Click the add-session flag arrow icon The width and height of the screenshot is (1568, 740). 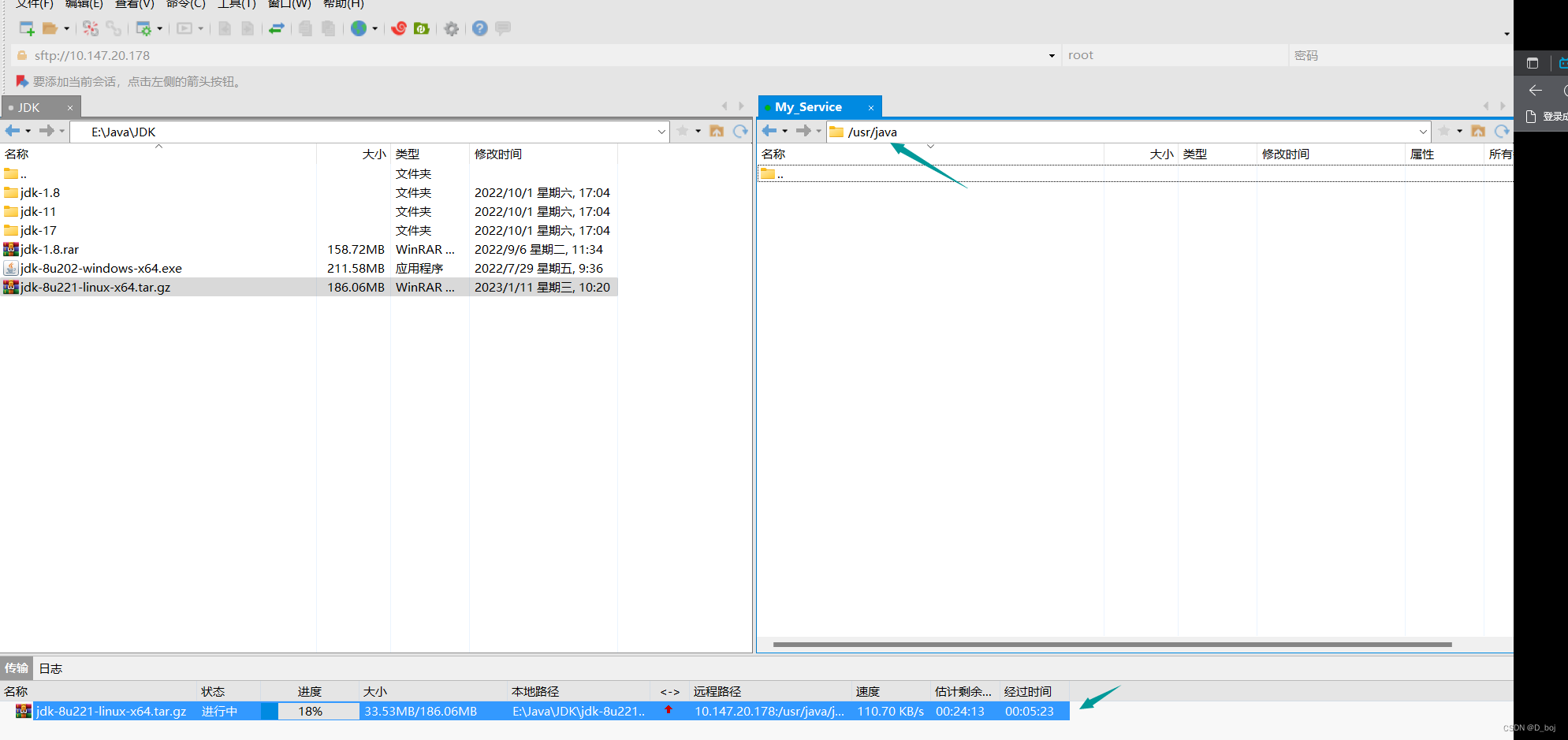point(22,81)
